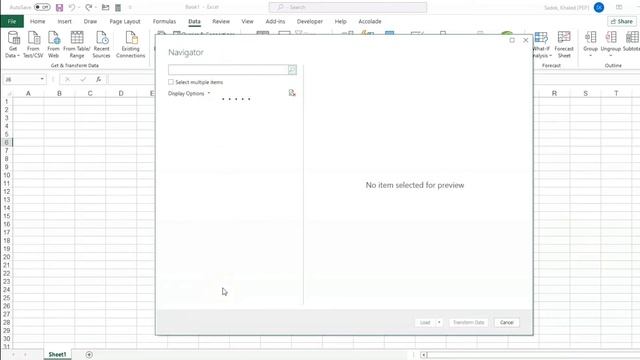Switch to the Insert tab
This screenshot has width=640, height=360.
point(64,21)
